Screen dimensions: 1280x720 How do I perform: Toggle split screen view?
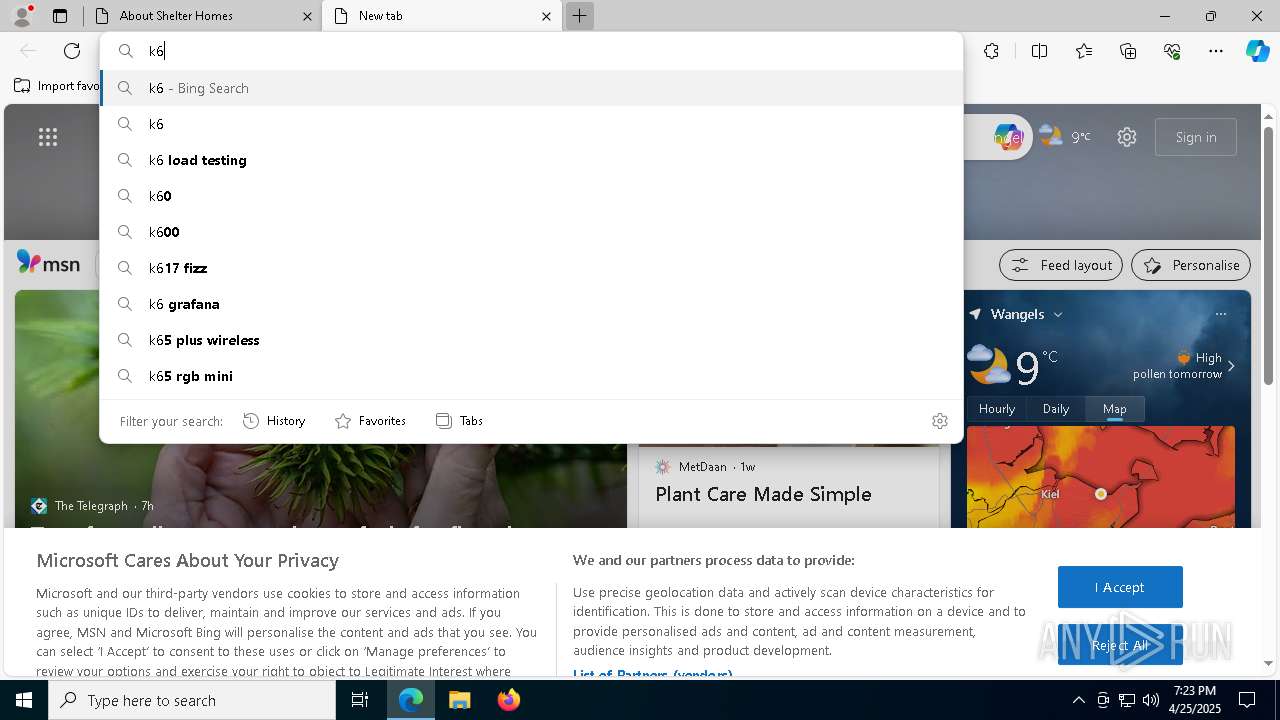coord(1039,51)
